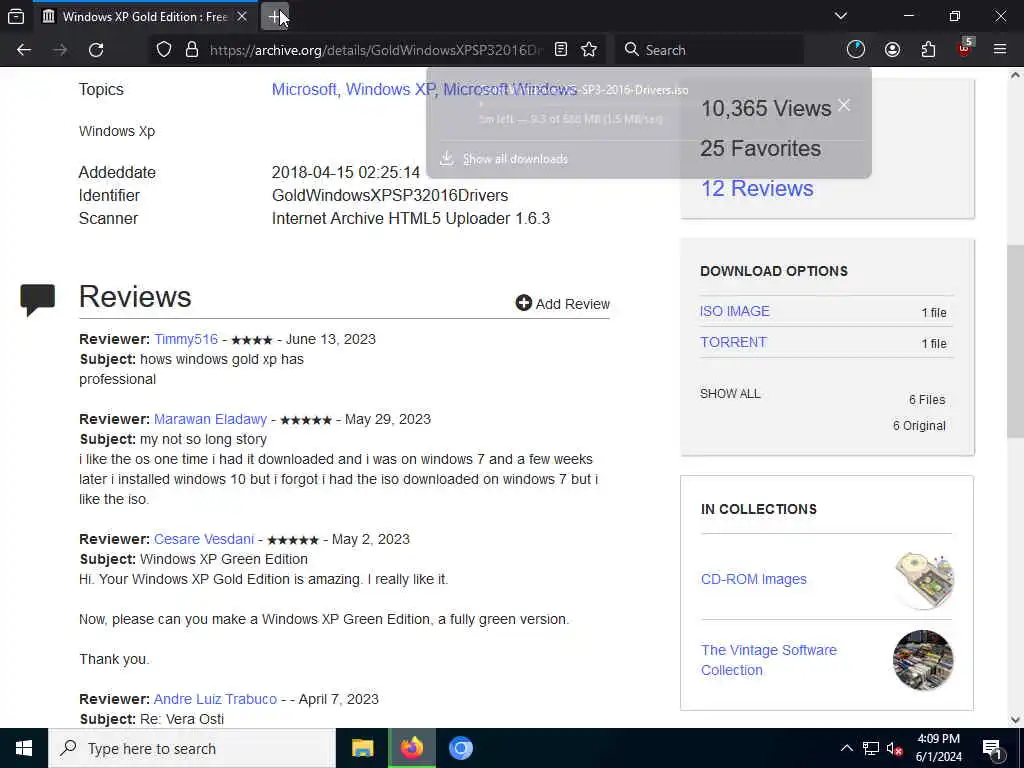This screenshot has height=768, width=1024.
Task: Click SHOW ALL download files
Action: pyautogui.click(x=730, y=394)
